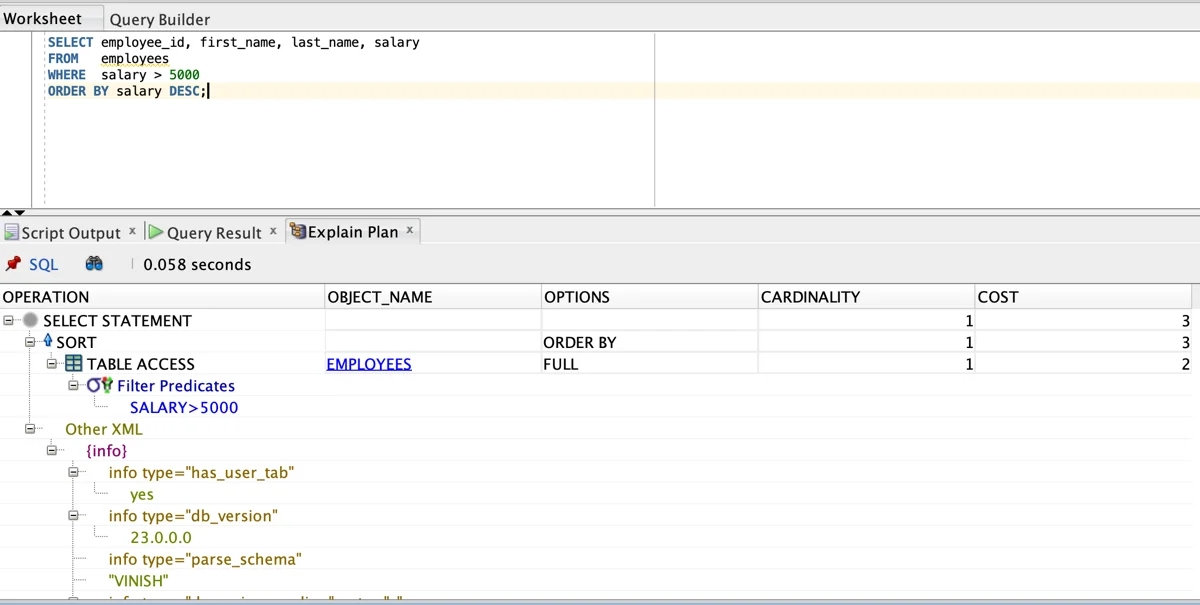This screenshot has height=605, width=1200.
Task: Click the "VINISH" schema value
Action: tap(138, 581)
